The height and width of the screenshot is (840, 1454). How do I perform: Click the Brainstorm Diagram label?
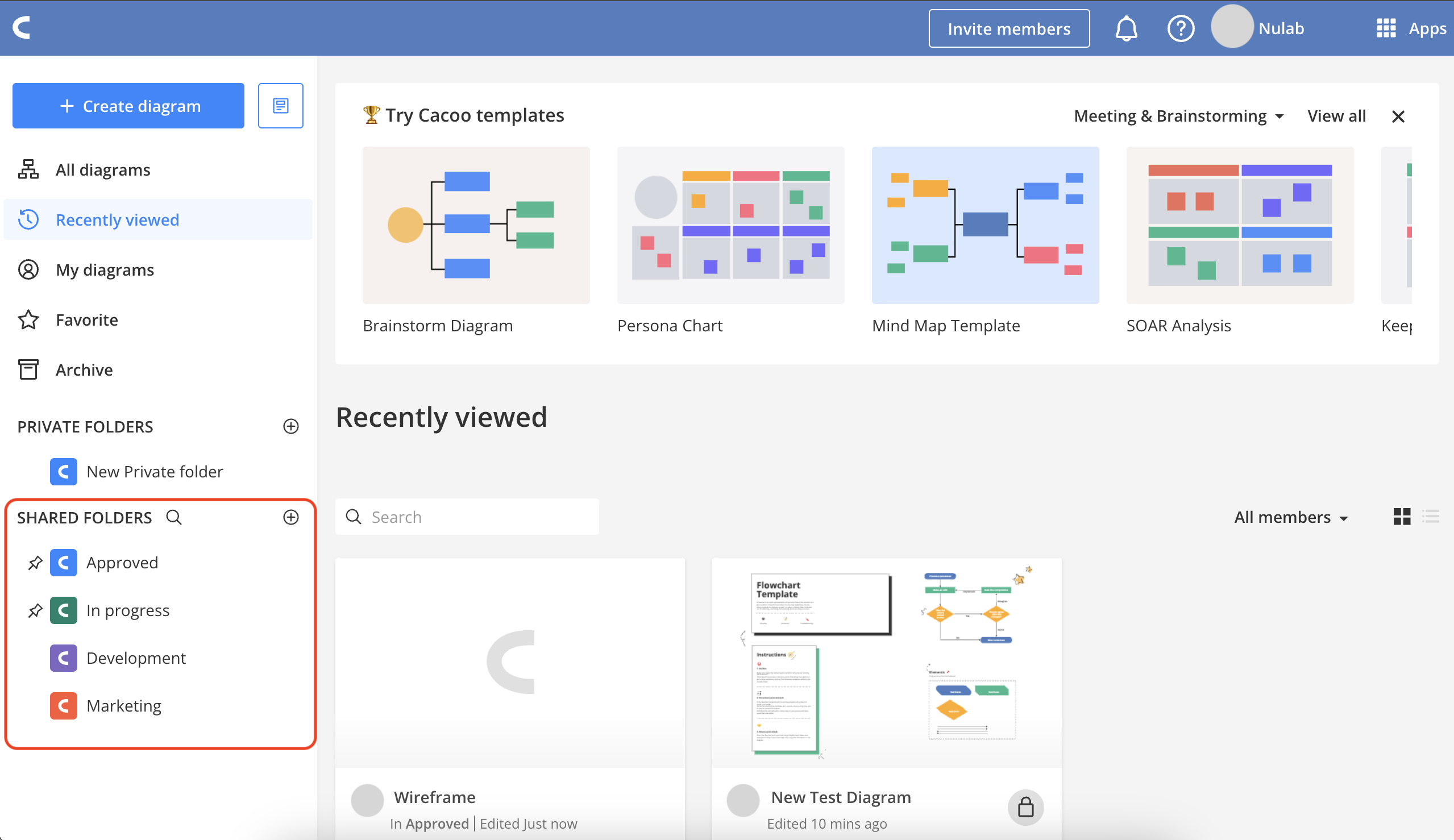click(x=437, y=326)
